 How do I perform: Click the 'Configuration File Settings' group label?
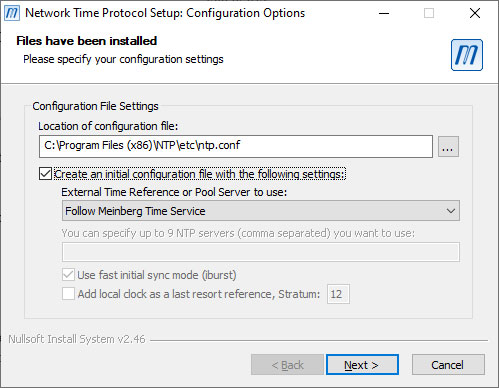coord(95,106)
